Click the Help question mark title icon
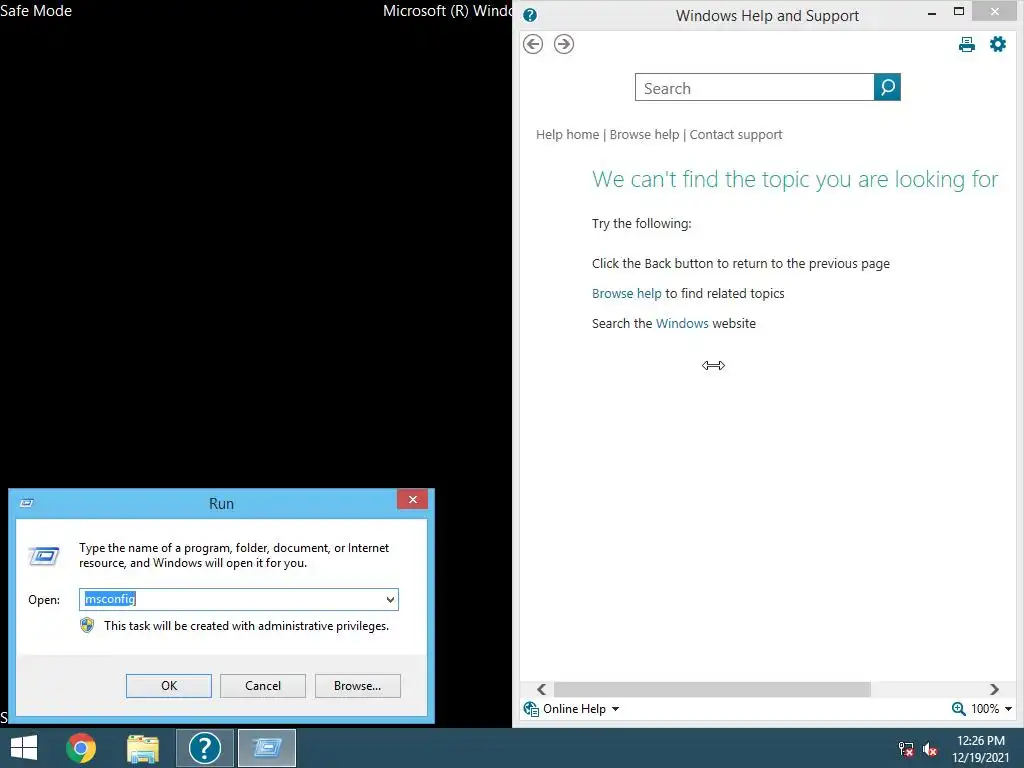1024x768 pixels. [530, 15]
